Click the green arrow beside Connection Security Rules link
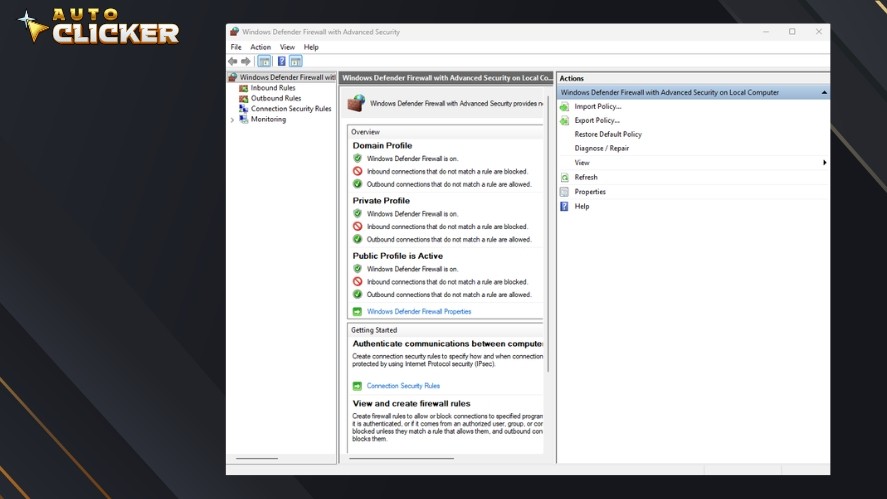Screen dimensions: 887x499 (x=357, y=386)
